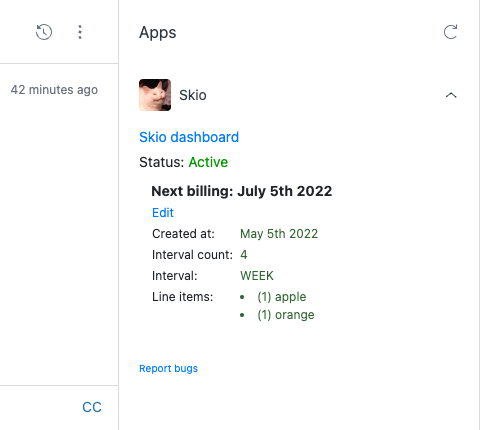Click the Line items label
Screen dimensions: 487x430
182,297
